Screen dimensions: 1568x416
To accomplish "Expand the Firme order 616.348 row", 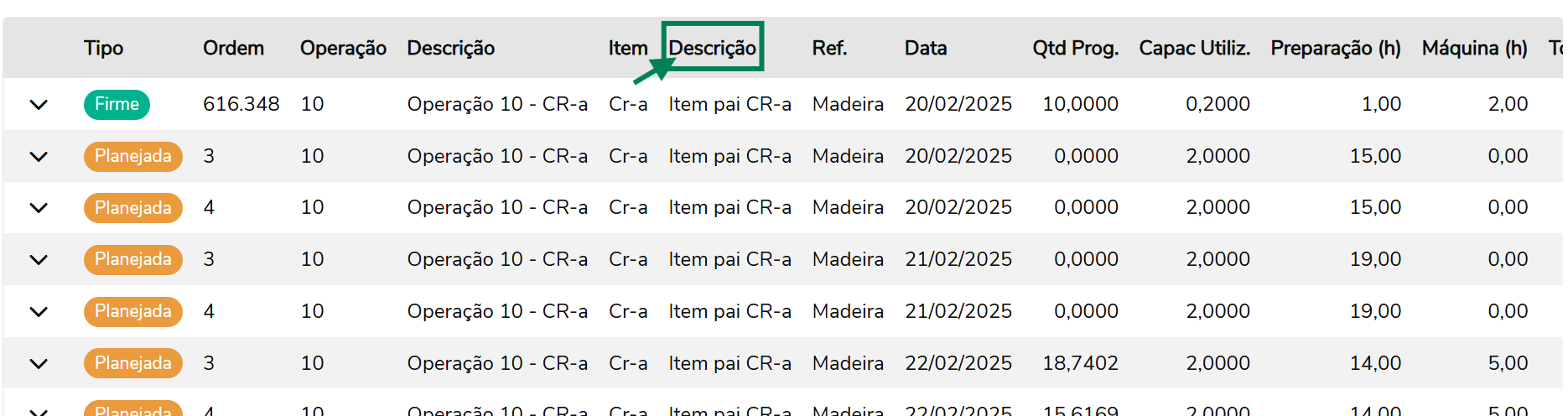I will point(39,105).
